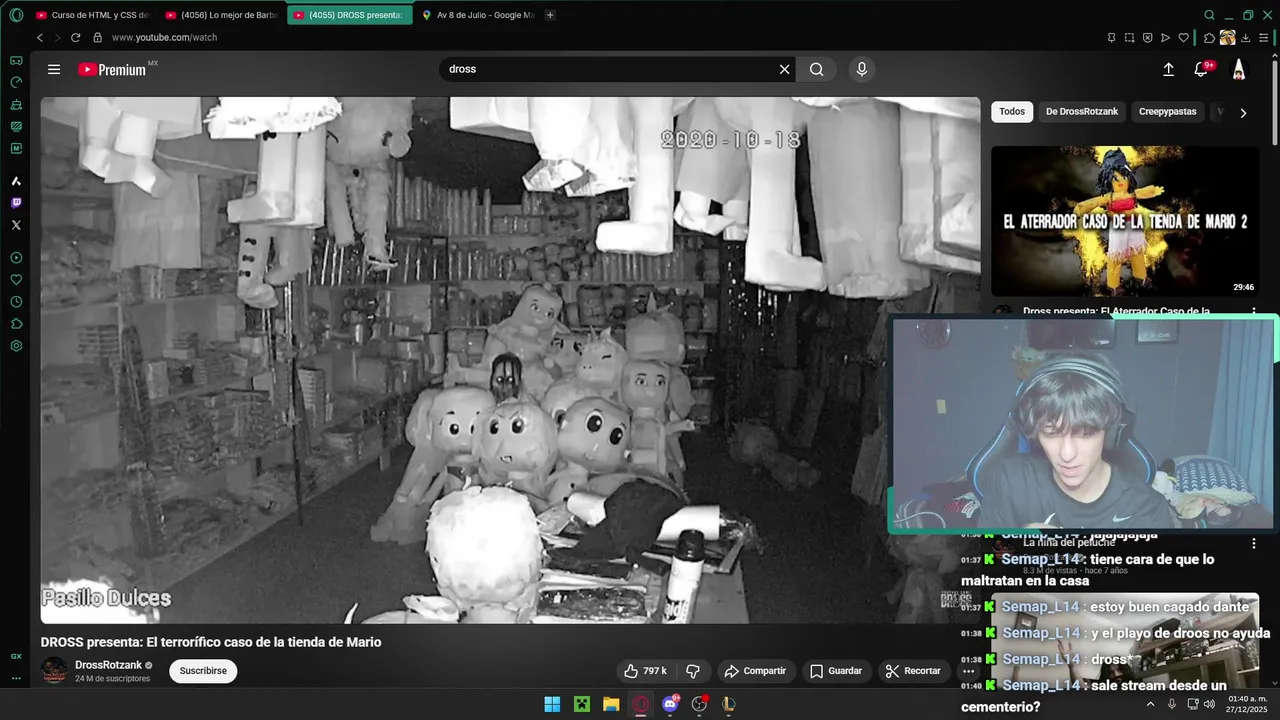Click the Compartir share button

[x=755, y=671]
